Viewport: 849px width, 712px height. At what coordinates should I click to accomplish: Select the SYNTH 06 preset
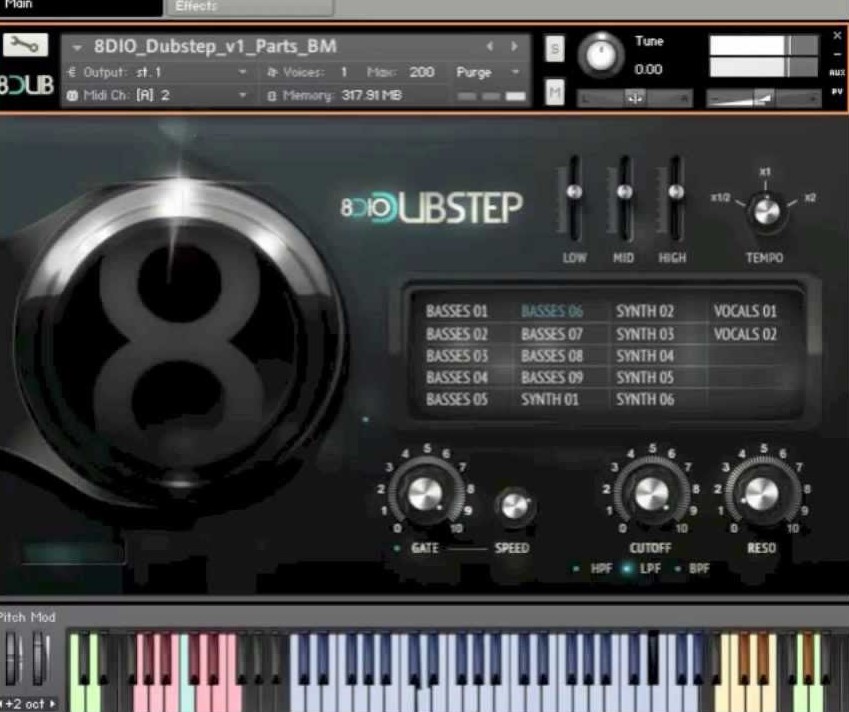click(645, 400)
